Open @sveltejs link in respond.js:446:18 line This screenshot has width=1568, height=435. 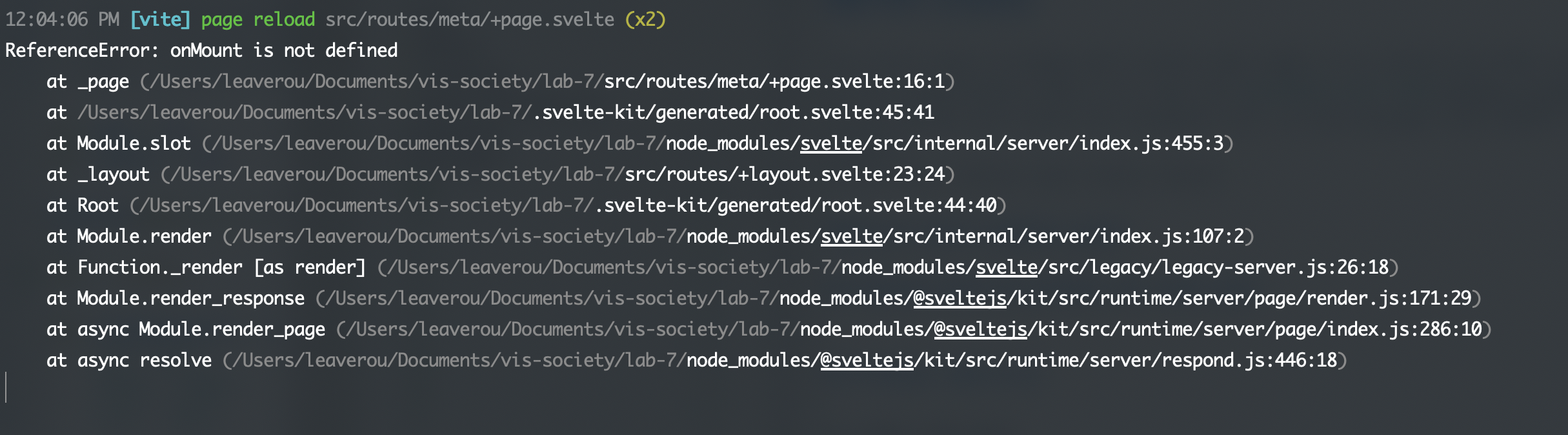[x=867, y=361]
